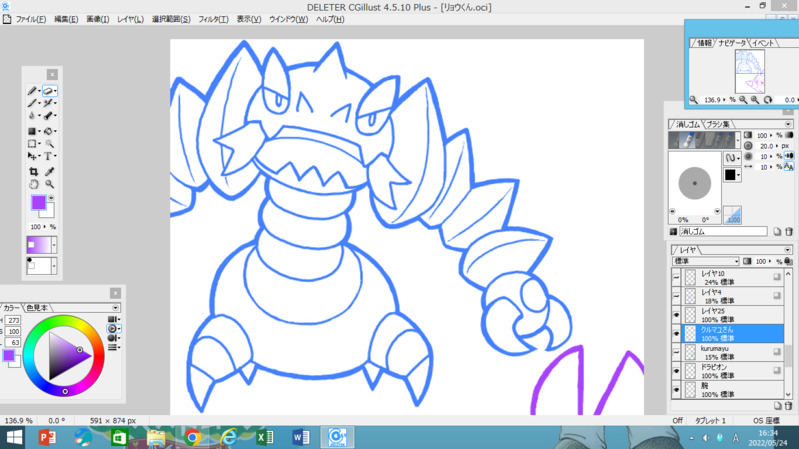799x449 pixels.
Task: Open brush preset thumbnails dropdown
Action: (x=738, y=140)
